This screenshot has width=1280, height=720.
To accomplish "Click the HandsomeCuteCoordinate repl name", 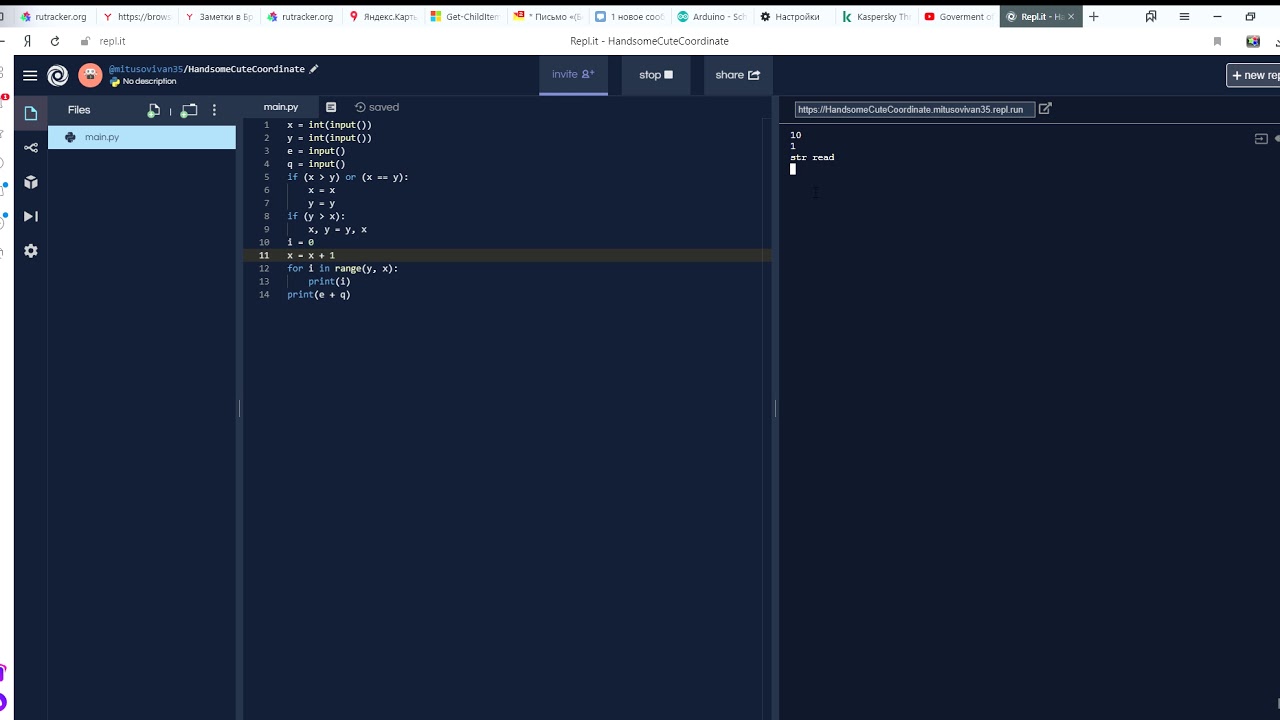I will [x=246, y=69].
